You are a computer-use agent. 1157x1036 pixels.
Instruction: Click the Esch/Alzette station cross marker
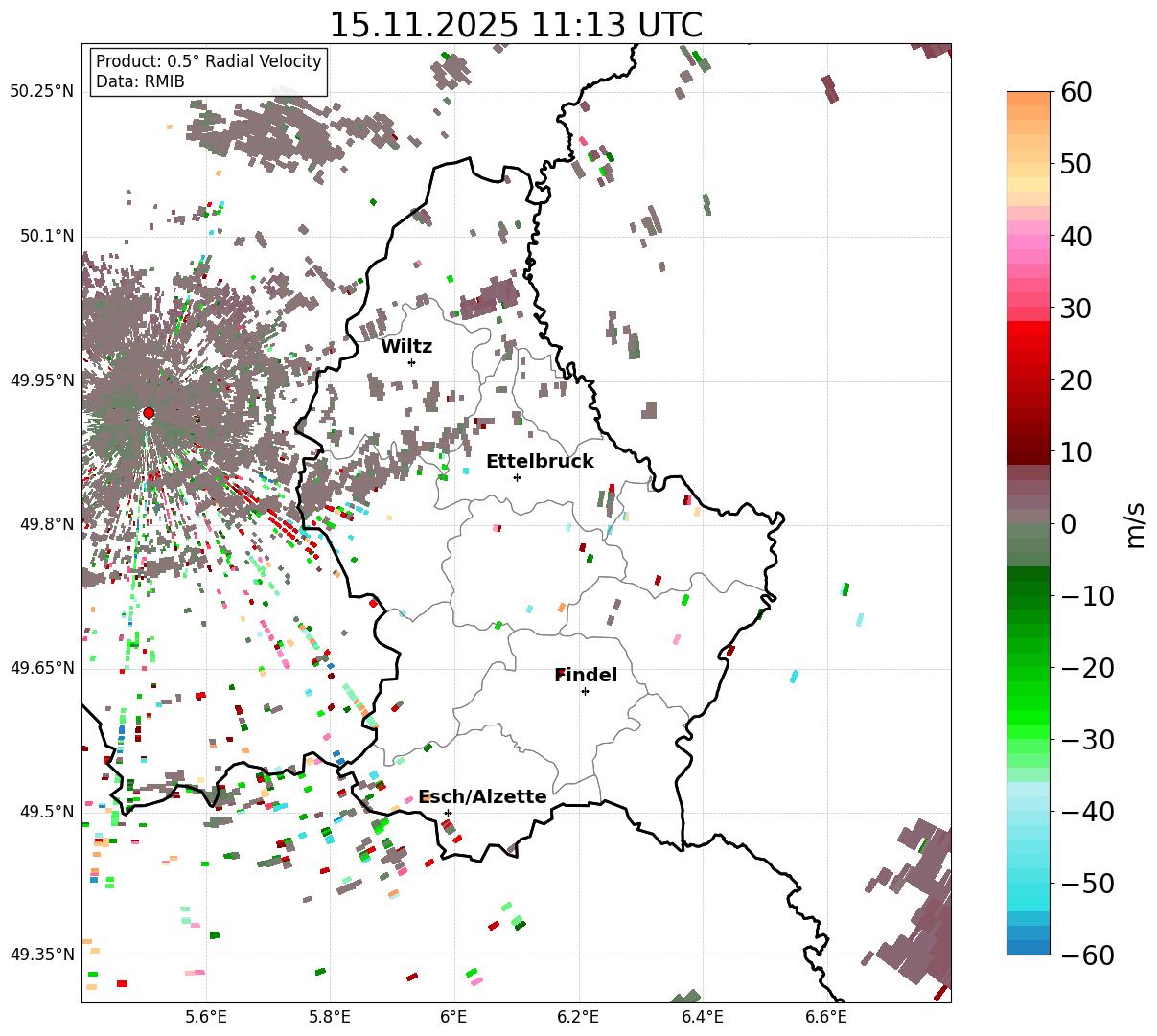coord(448,813)
